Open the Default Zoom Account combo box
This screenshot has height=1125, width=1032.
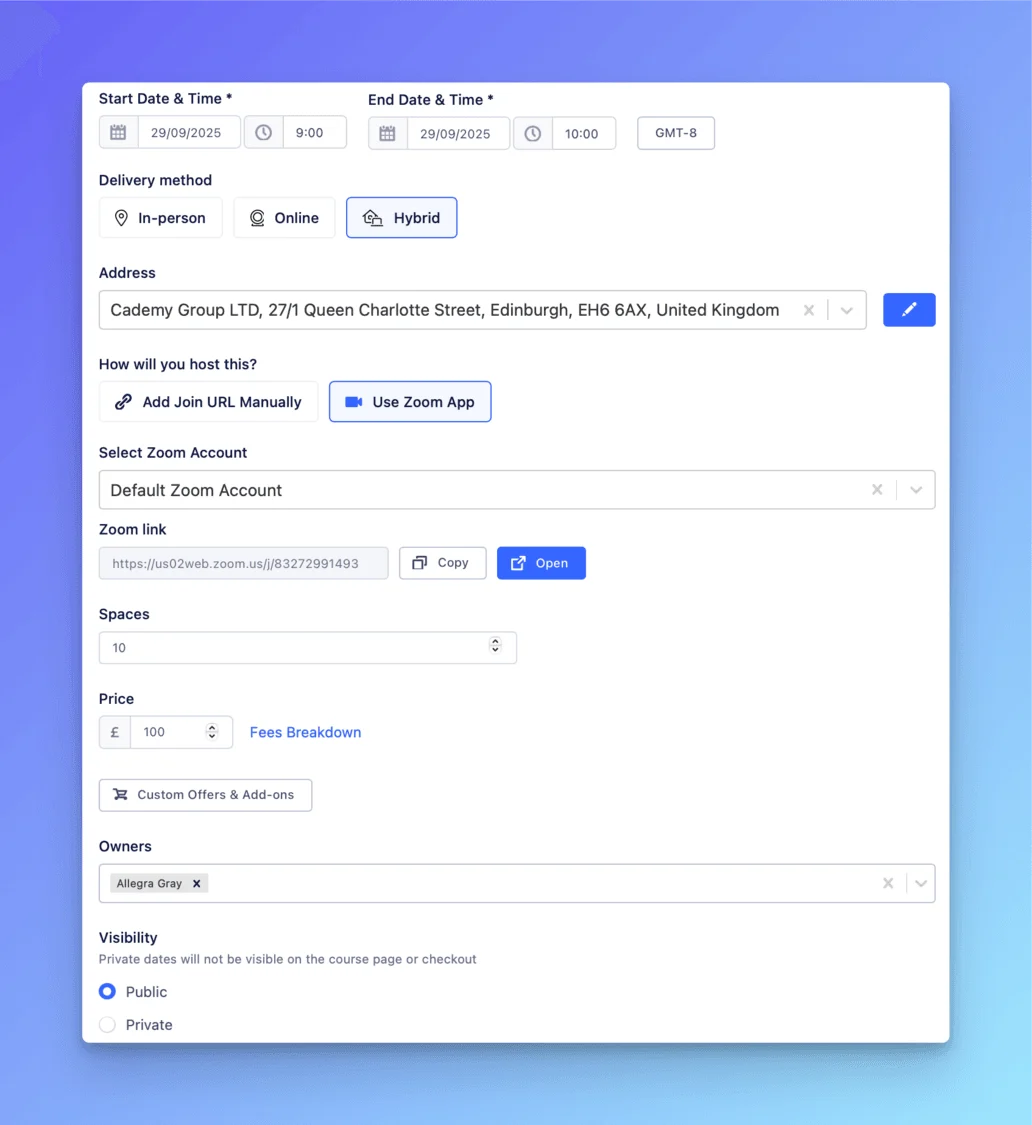coord(517,490)
